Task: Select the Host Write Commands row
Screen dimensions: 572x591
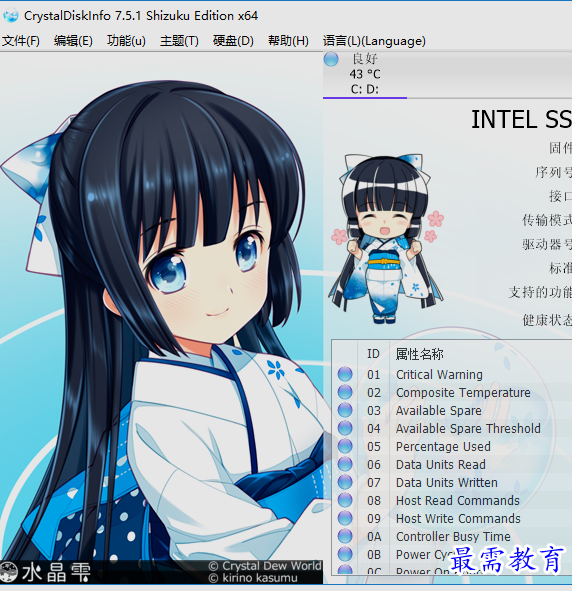Action: [x=452, y=518]
